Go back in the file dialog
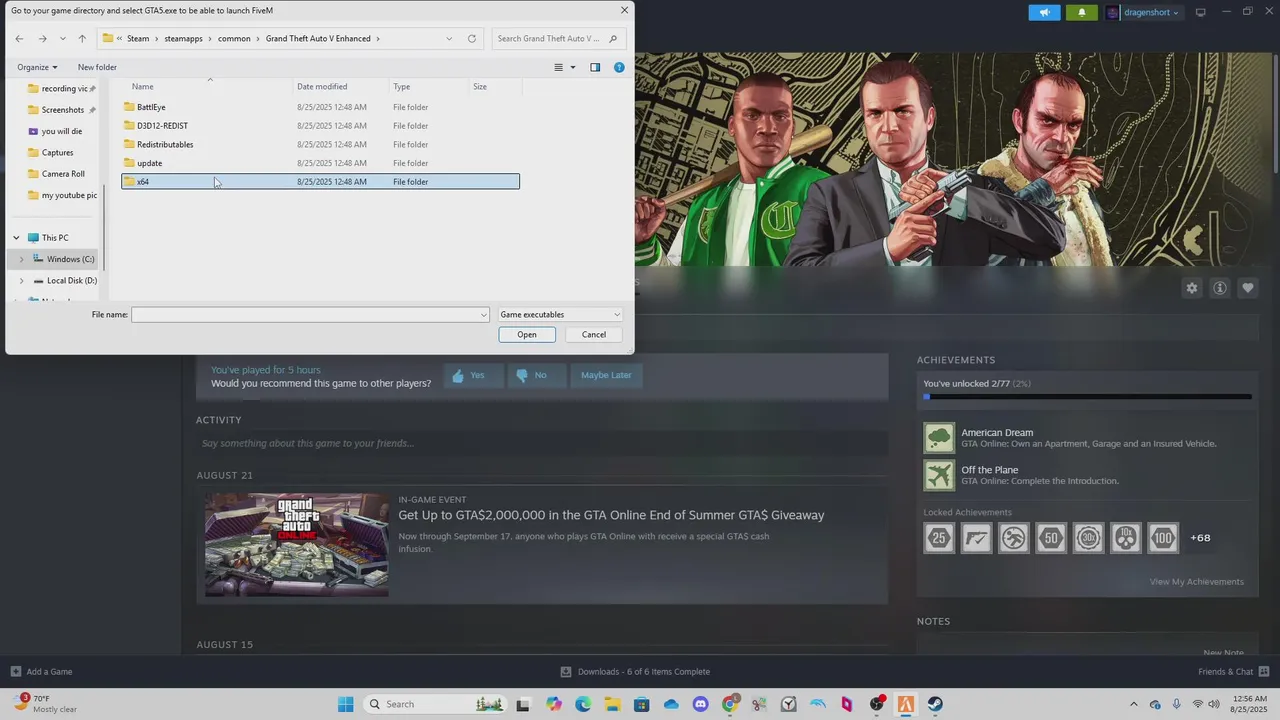Viewport: 1280px width, 720px height. pos(19,38)
